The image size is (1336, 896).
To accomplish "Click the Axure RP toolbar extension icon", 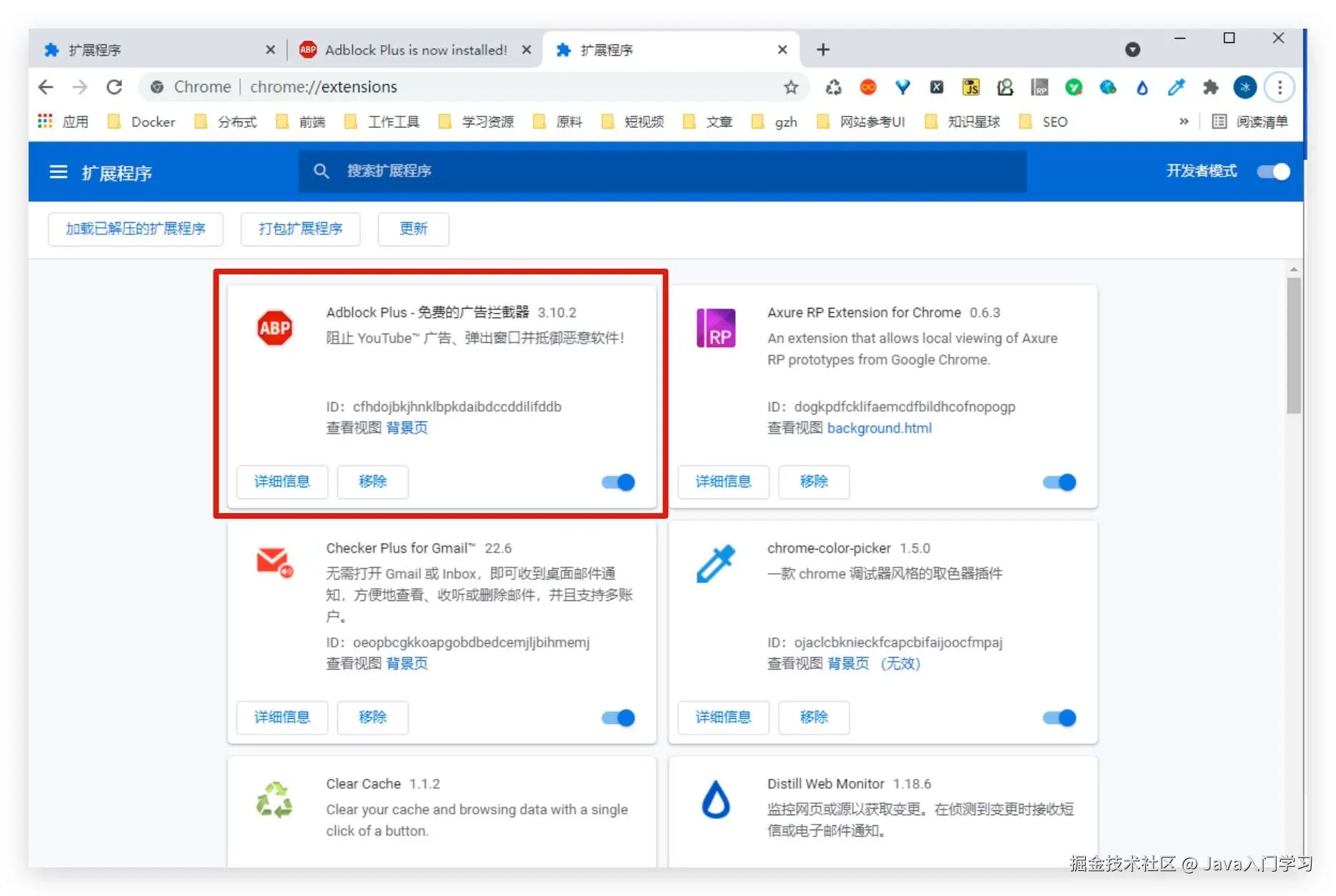I will pos(1040,87).
